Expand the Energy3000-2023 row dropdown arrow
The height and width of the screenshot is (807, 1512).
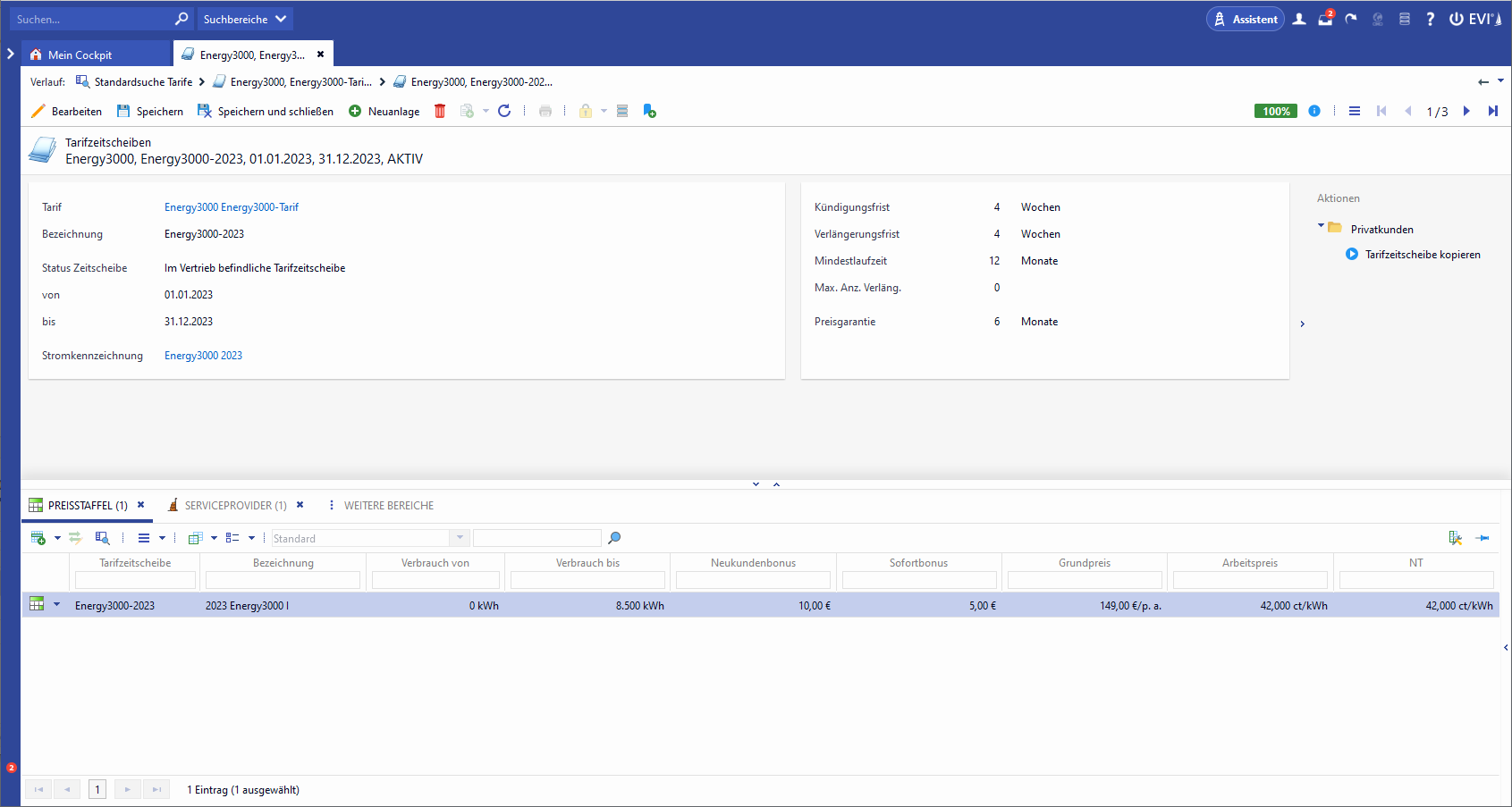point(57,605)
